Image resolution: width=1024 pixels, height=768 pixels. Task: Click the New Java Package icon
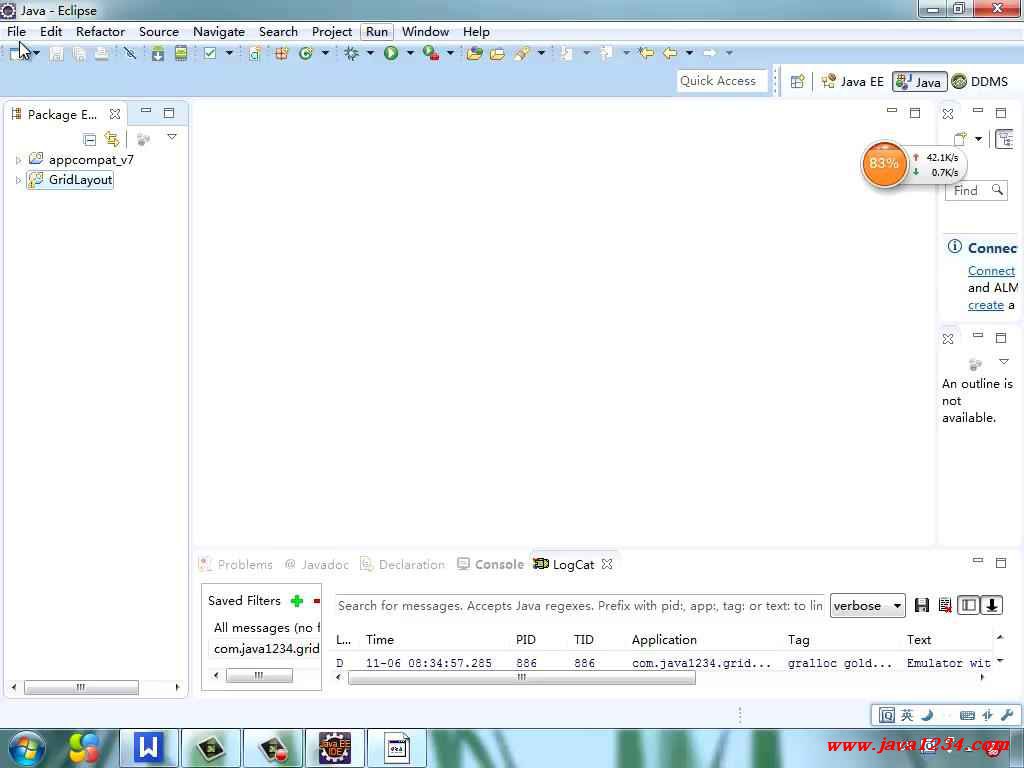point(281,54)
